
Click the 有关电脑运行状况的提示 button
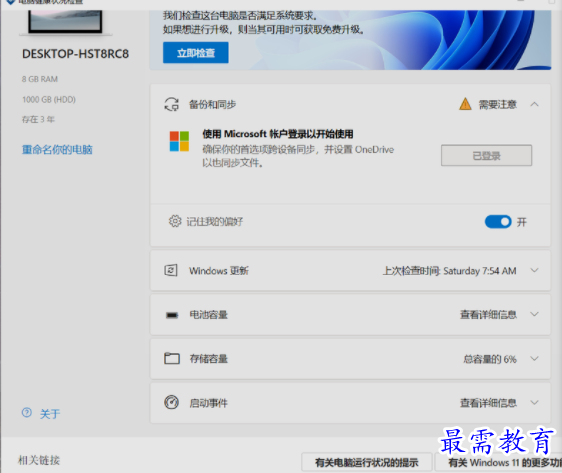click(367, 463)
